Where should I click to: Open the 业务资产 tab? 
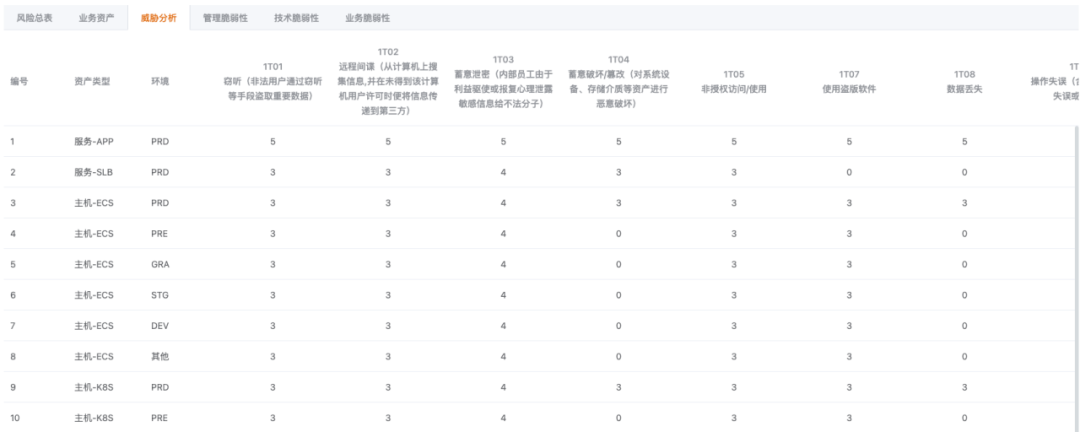coord(96,19)
